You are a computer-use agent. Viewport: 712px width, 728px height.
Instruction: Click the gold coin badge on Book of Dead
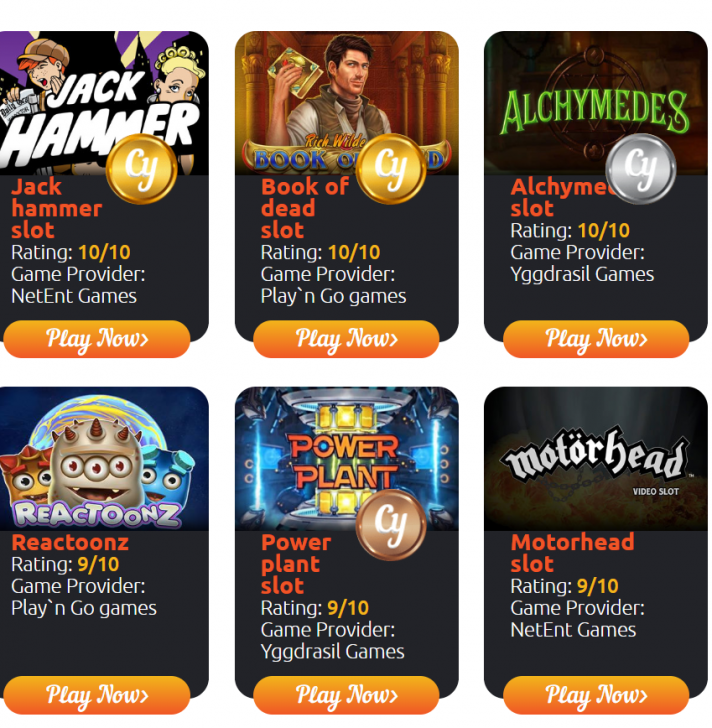pyautogui.click(x=391, y=169)
